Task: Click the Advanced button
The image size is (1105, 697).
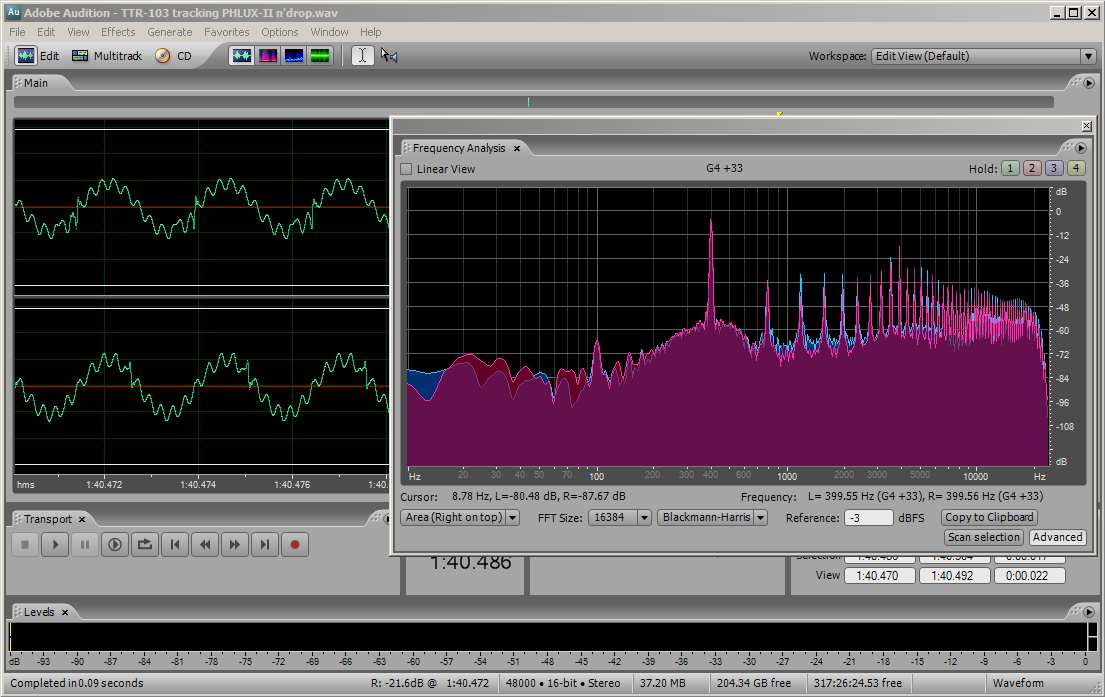Action: [1057, 537]
